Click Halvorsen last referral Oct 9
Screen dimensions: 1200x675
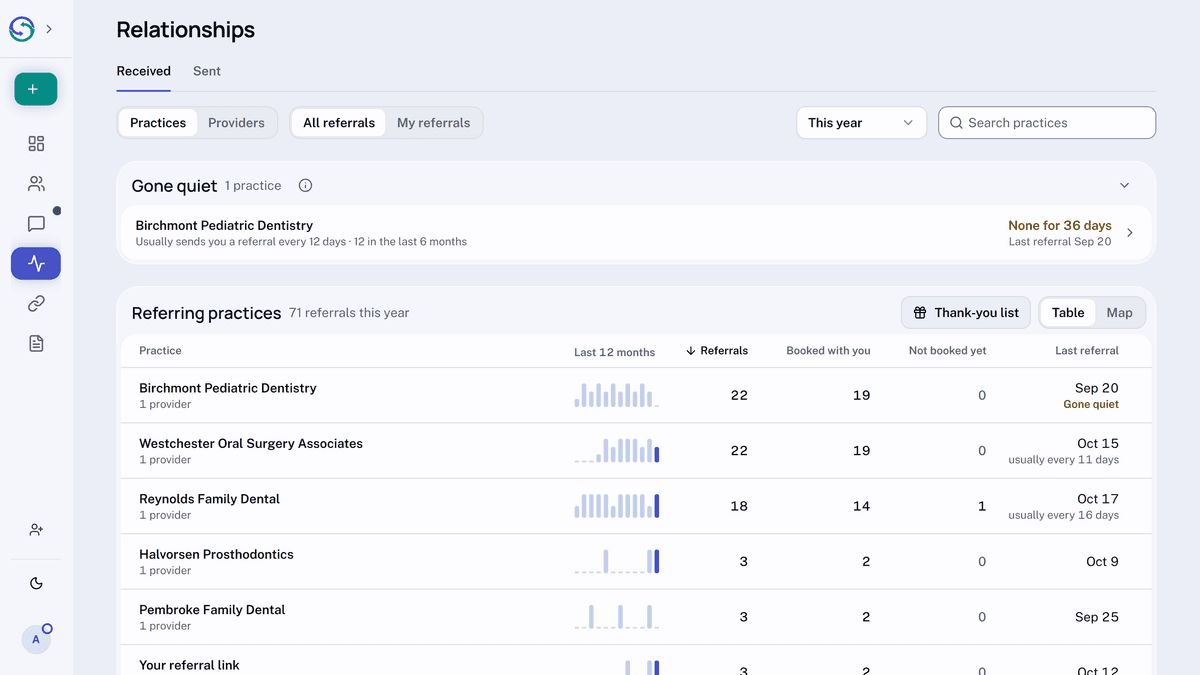point(1102,562)
